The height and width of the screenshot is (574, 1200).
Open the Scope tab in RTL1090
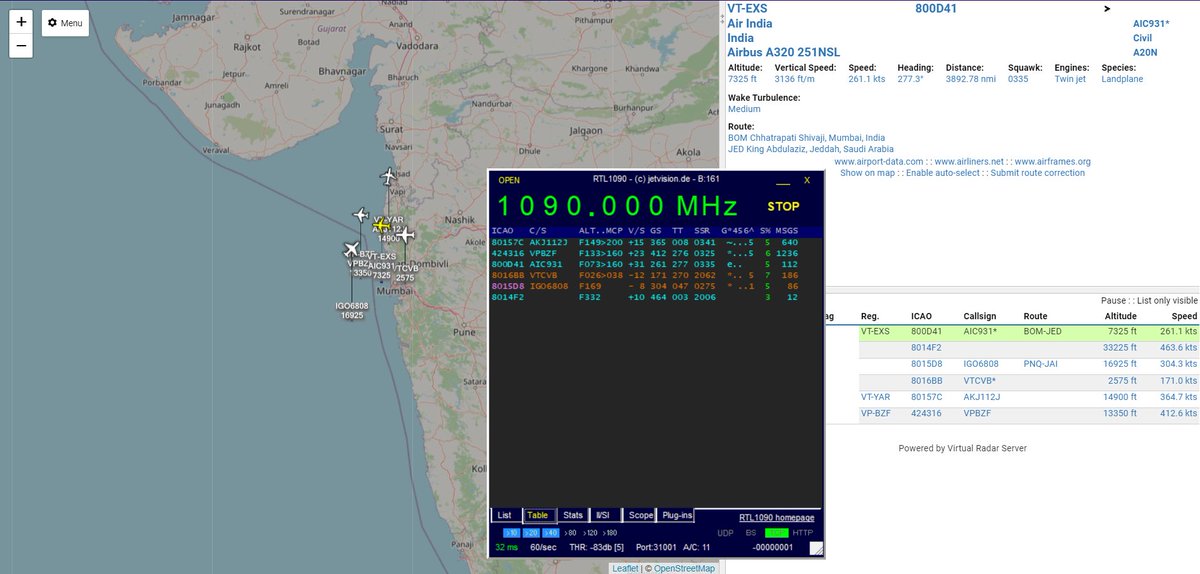(x=639, y=516)
